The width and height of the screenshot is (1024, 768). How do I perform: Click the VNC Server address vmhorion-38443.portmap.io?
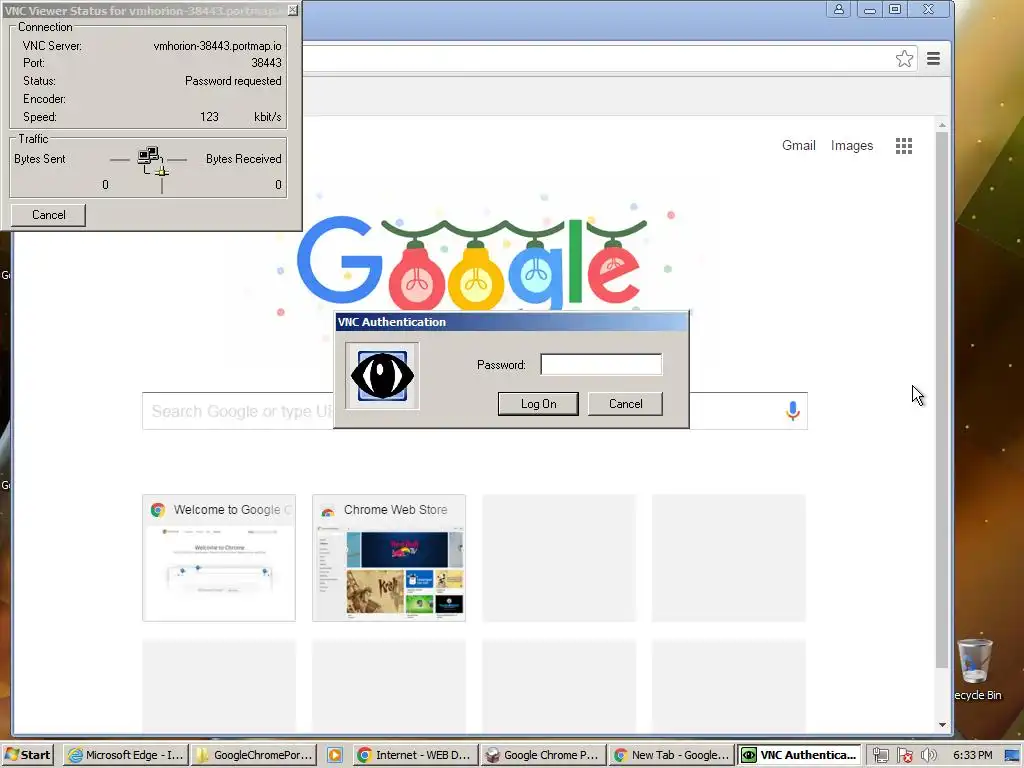point(217,46)
